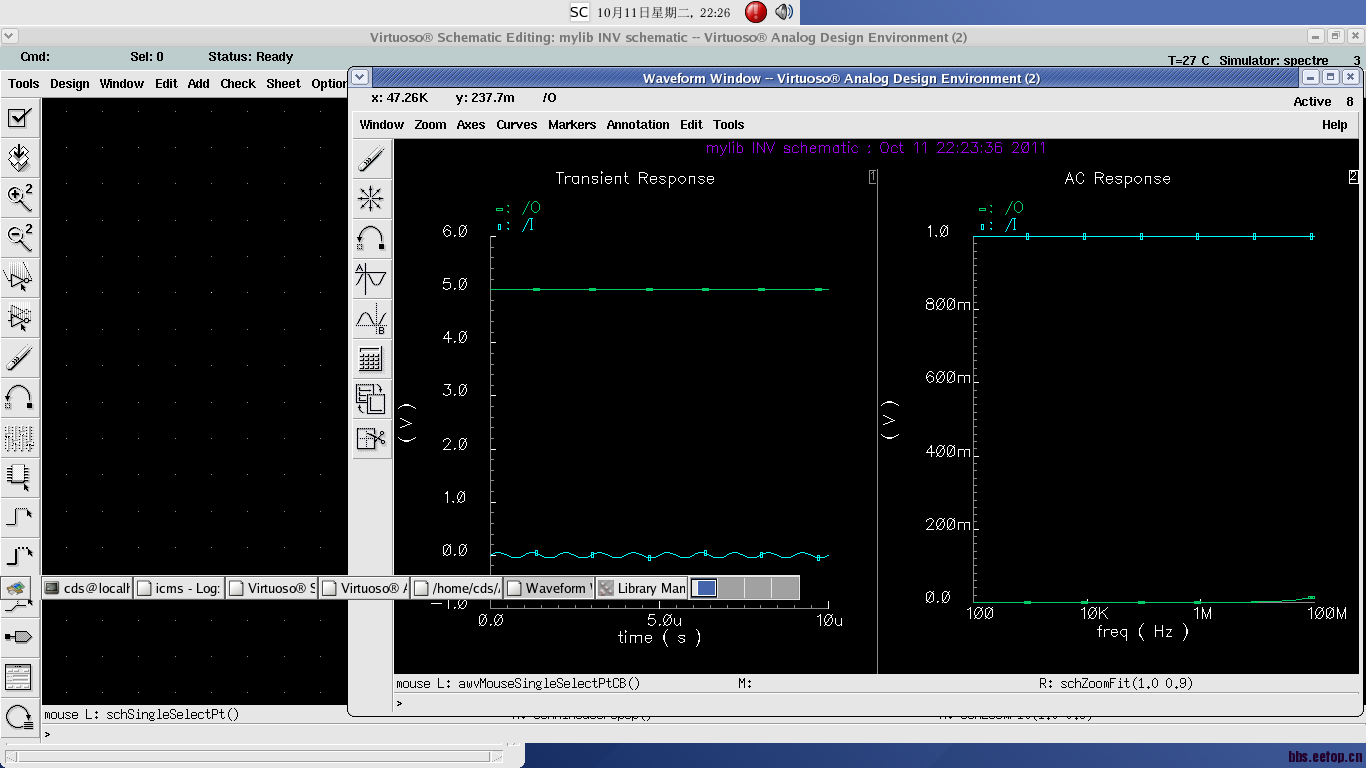Viewport: 1366px width, 768px height.
Task: Click the crosshair marker B icon
Action: coord(371,319)
